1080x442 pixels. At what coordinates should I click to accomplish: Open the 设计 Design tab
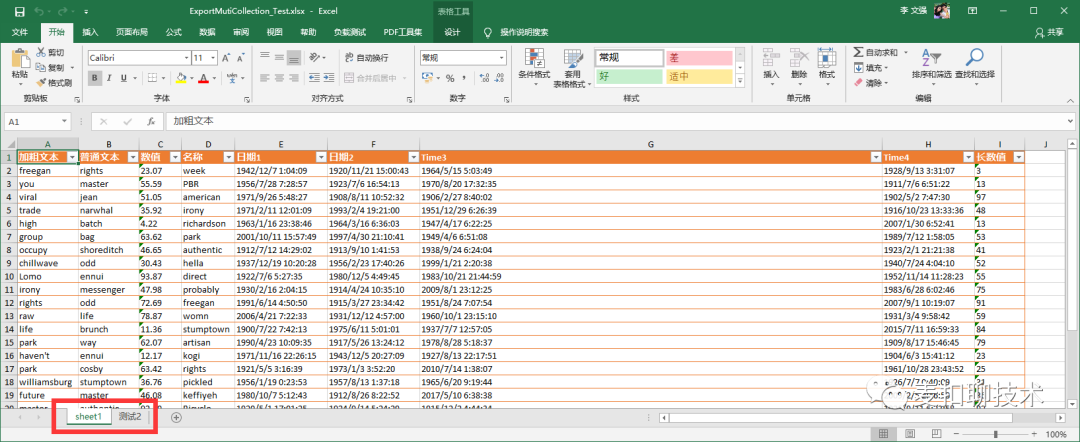(452, 32)
